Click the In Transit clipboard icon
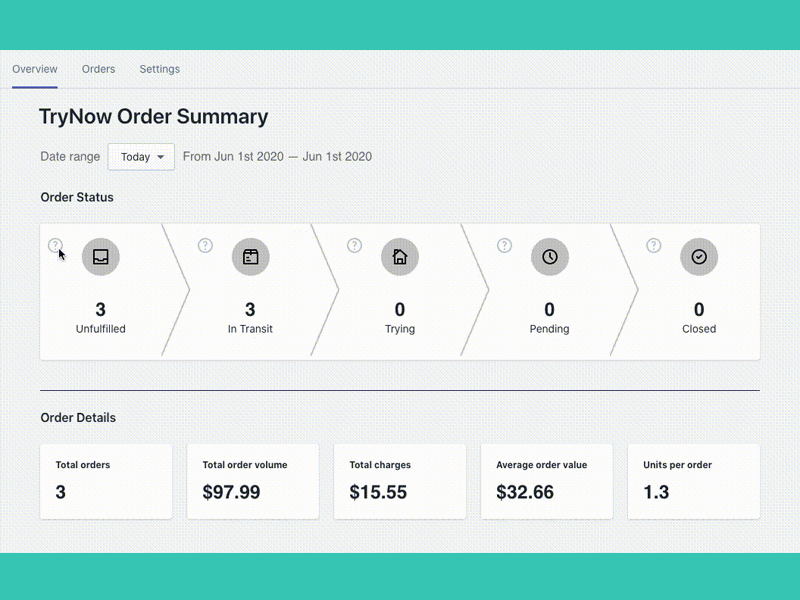 pyautogui.click(x=251, y=256)
